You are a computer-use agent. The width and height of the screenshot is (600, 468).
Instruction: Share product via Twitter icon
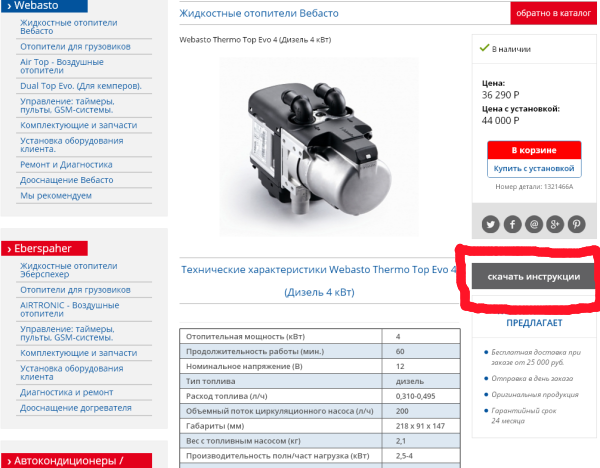click(490, 224)
